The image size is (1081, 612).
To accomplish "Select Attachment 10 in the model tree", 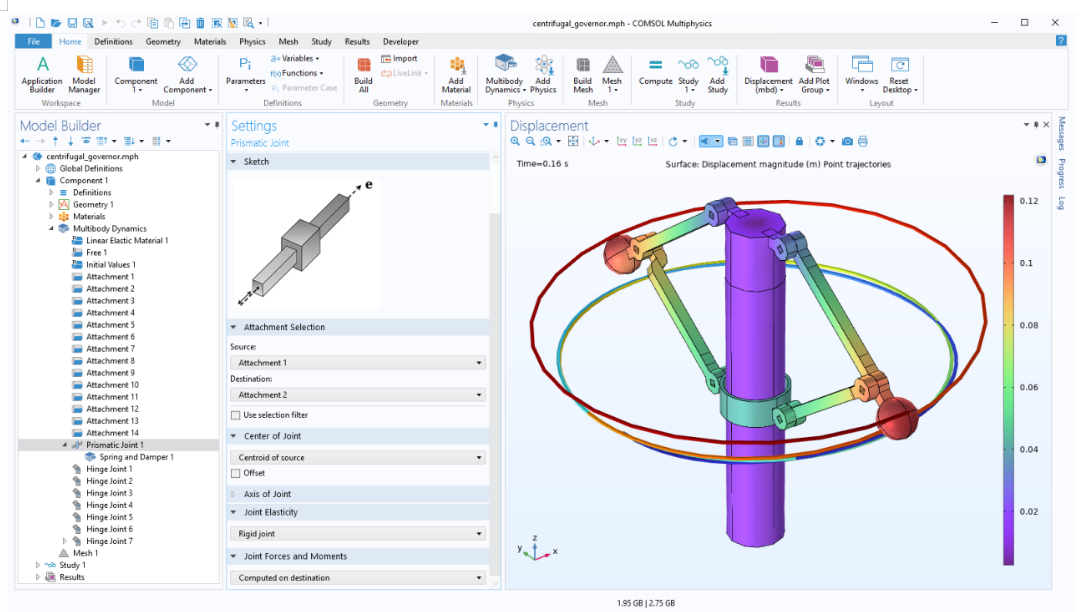I will tap(105, 385).
